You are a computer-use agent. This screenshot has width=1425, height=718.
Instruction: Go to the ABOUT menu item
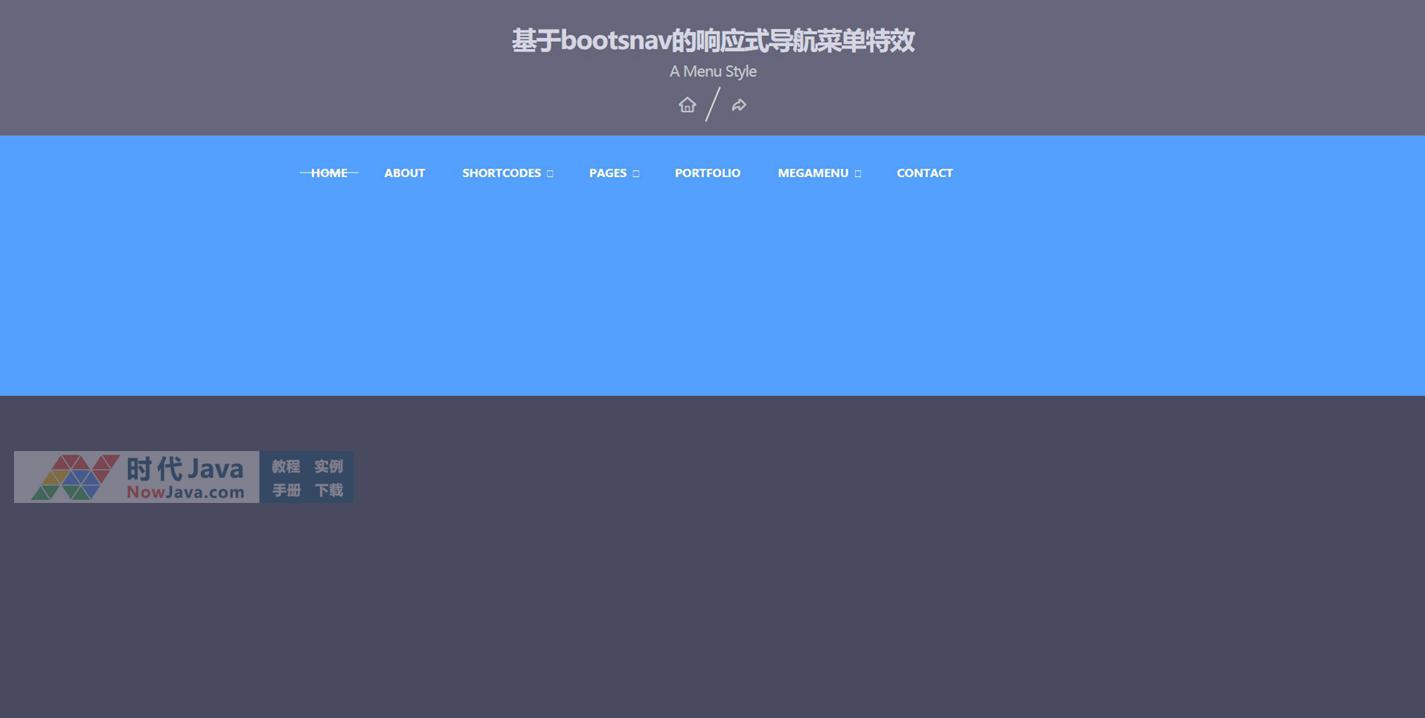pyautogui.click(x=405, y=173)
